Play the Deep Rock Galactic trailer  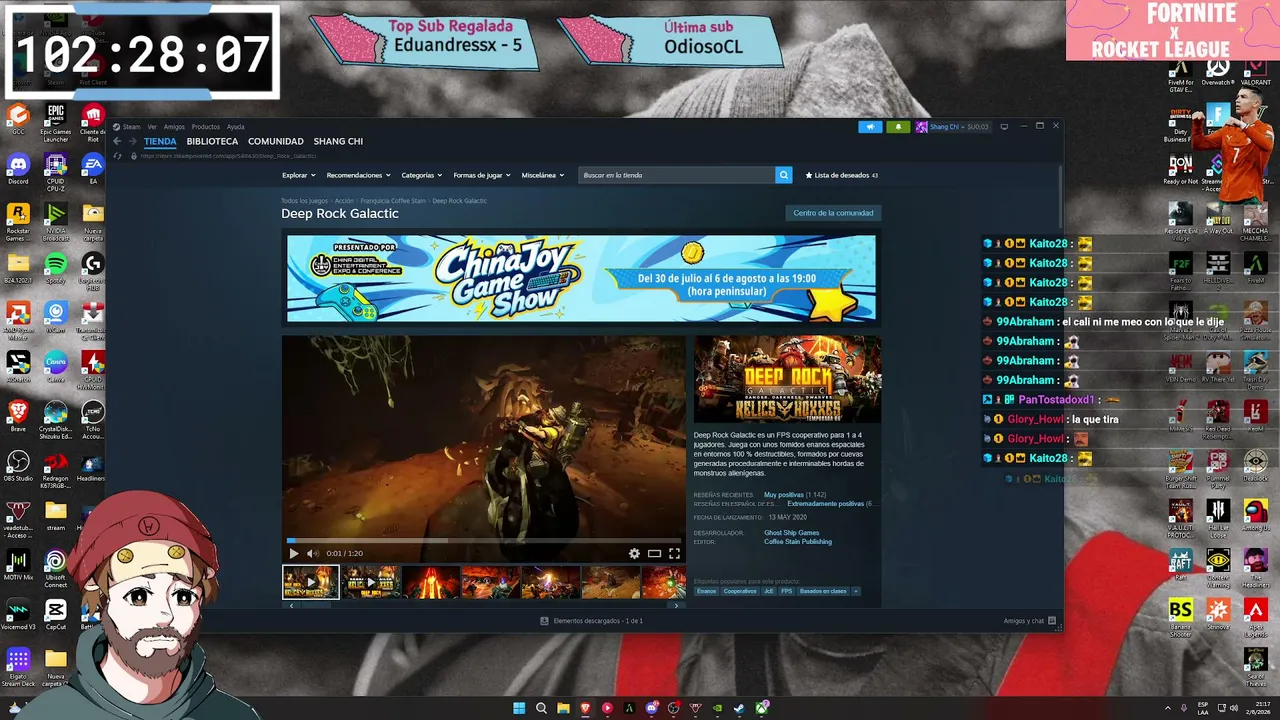293,553
